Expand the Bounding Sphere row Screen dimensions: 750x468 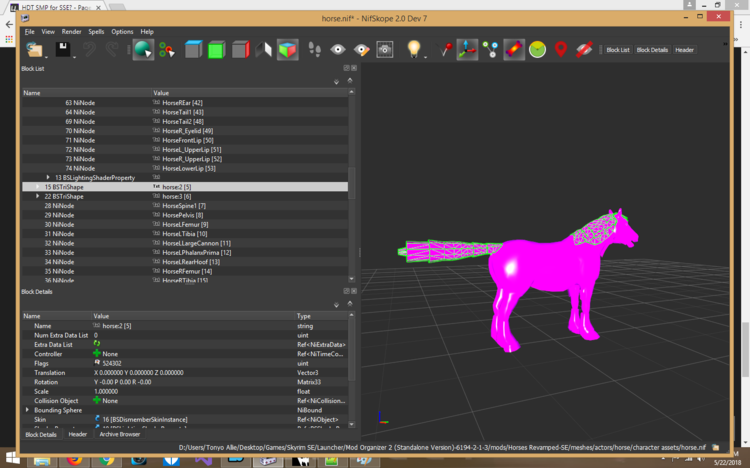click(27, 410)
